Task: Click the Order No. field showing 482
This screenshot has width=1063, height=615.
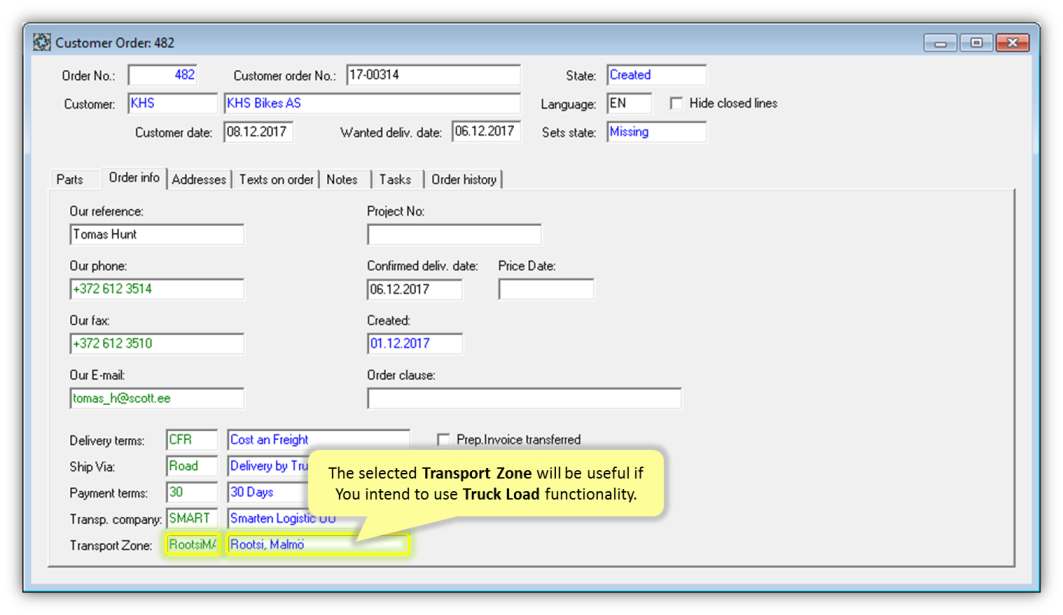Action: pyautogui.click(x=163, y=75)
